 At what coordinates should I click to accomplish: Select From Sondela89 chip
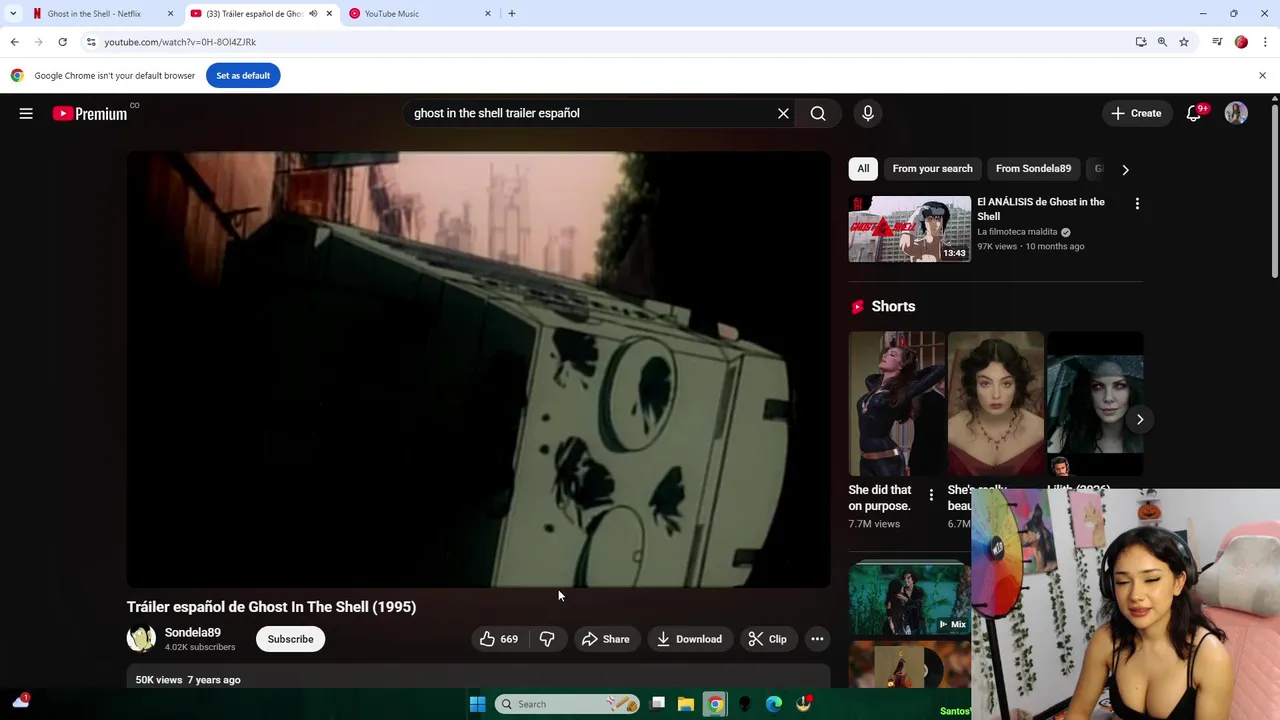(x=1033, y=169)
